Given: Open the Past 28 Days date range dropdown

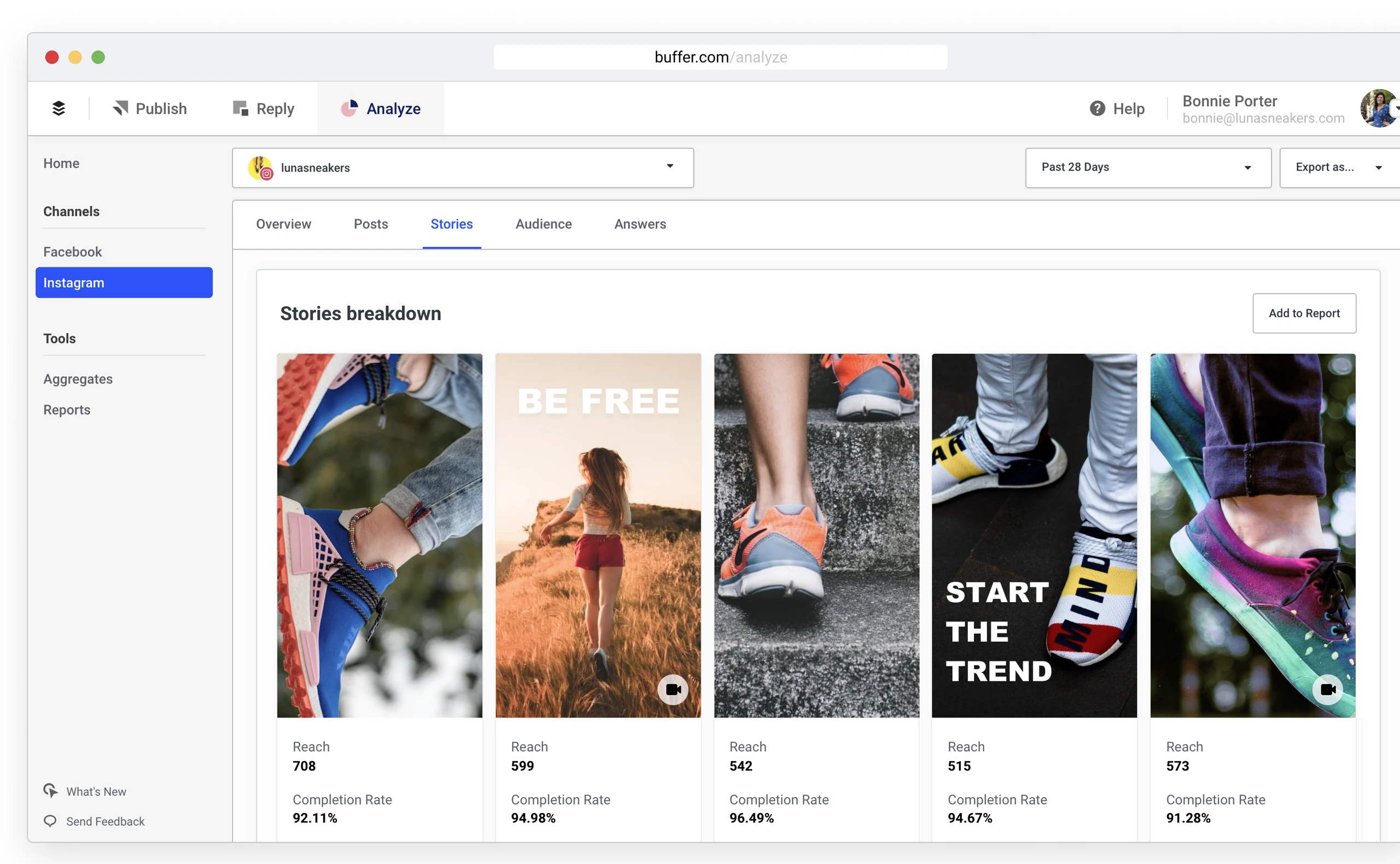Looking at the screenshot, I should pyautogui.click(x=1148, y=168).
